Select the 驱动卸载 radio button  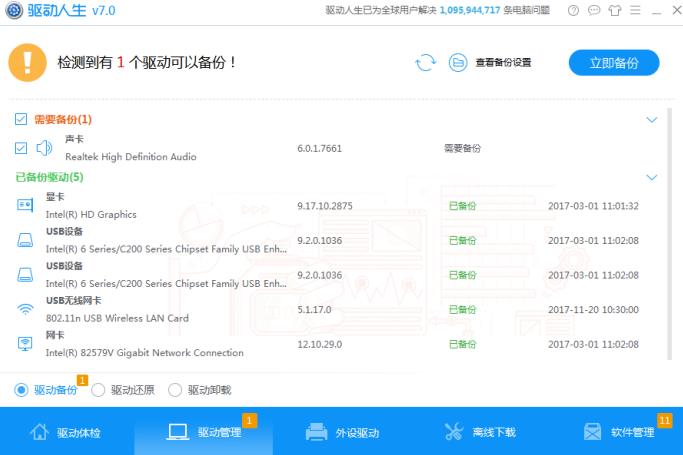(x=175, y=390)
